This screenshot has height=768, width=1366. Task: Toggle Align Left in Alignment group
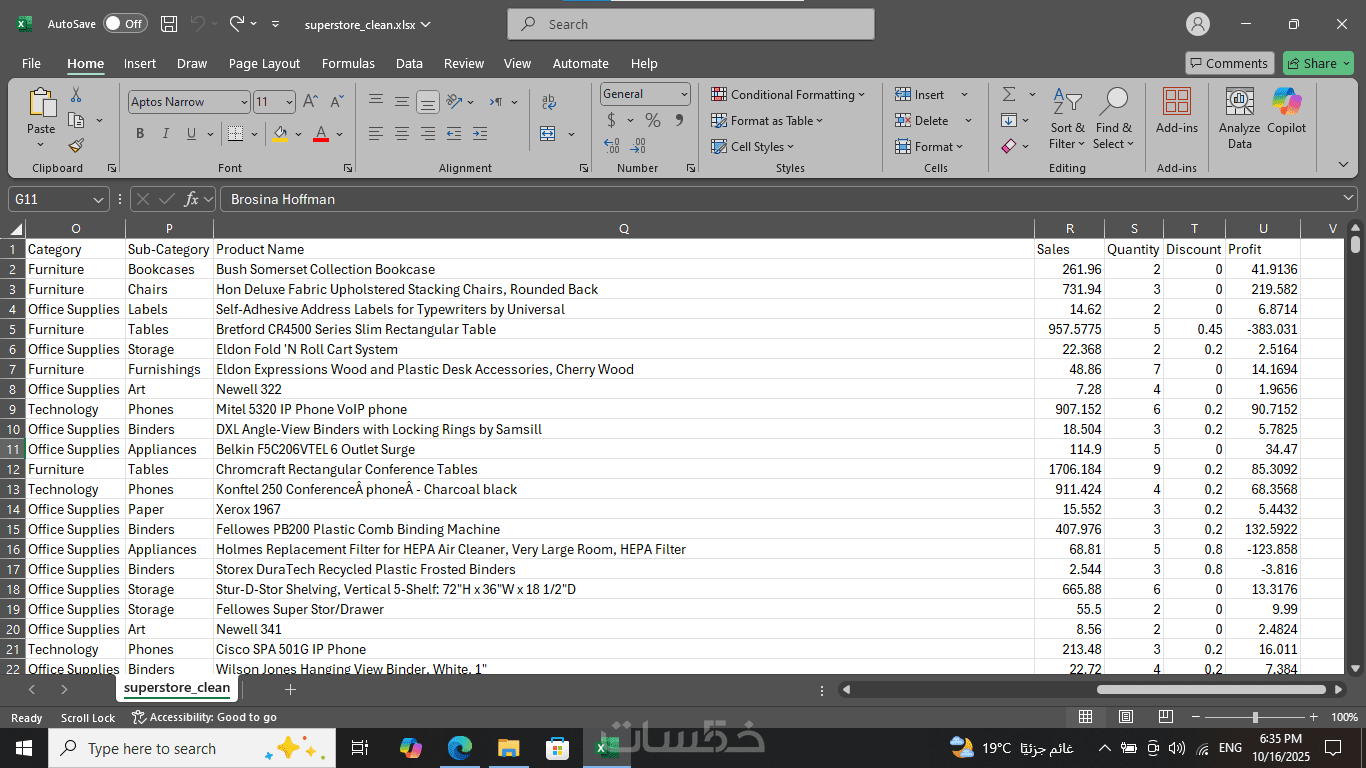tap(375, 134)
